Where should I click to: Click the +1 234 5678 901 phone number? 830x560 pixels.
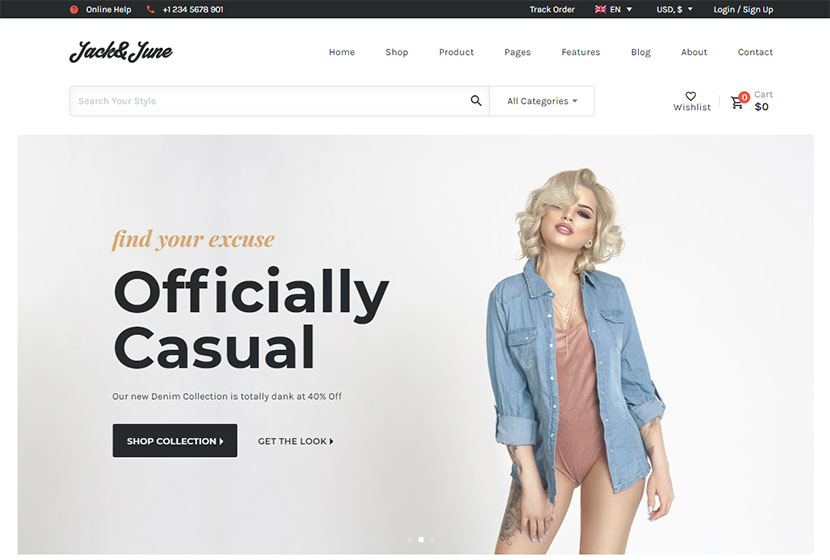click(x=193, y=10)
